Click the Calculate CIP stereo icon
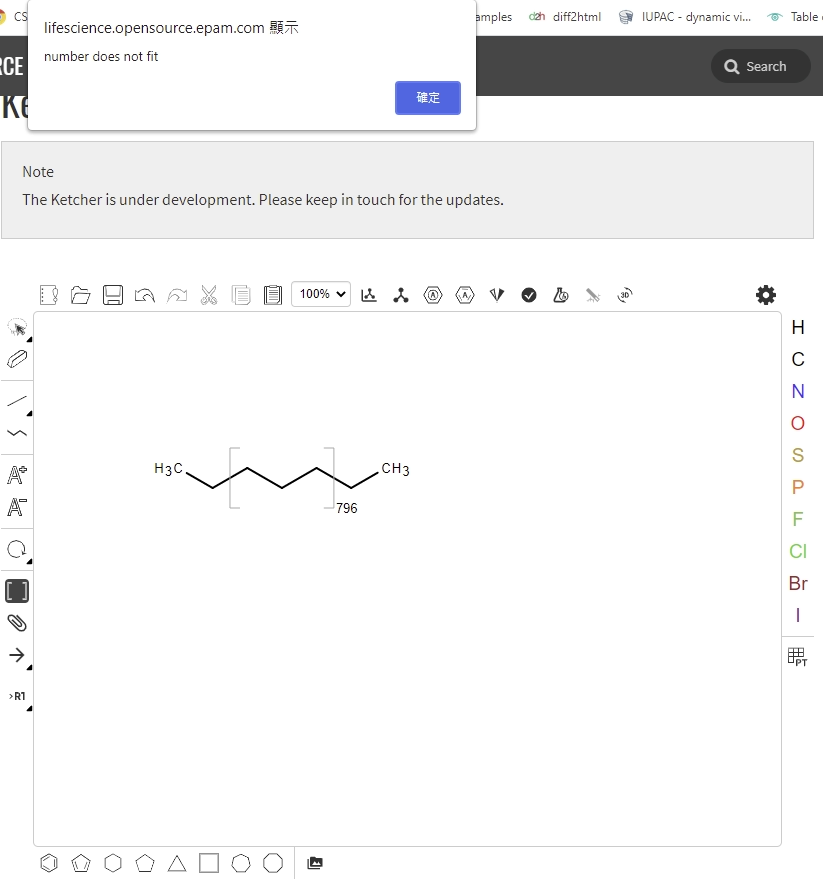Screen dimensions: 823x885 tap(497, 295)
